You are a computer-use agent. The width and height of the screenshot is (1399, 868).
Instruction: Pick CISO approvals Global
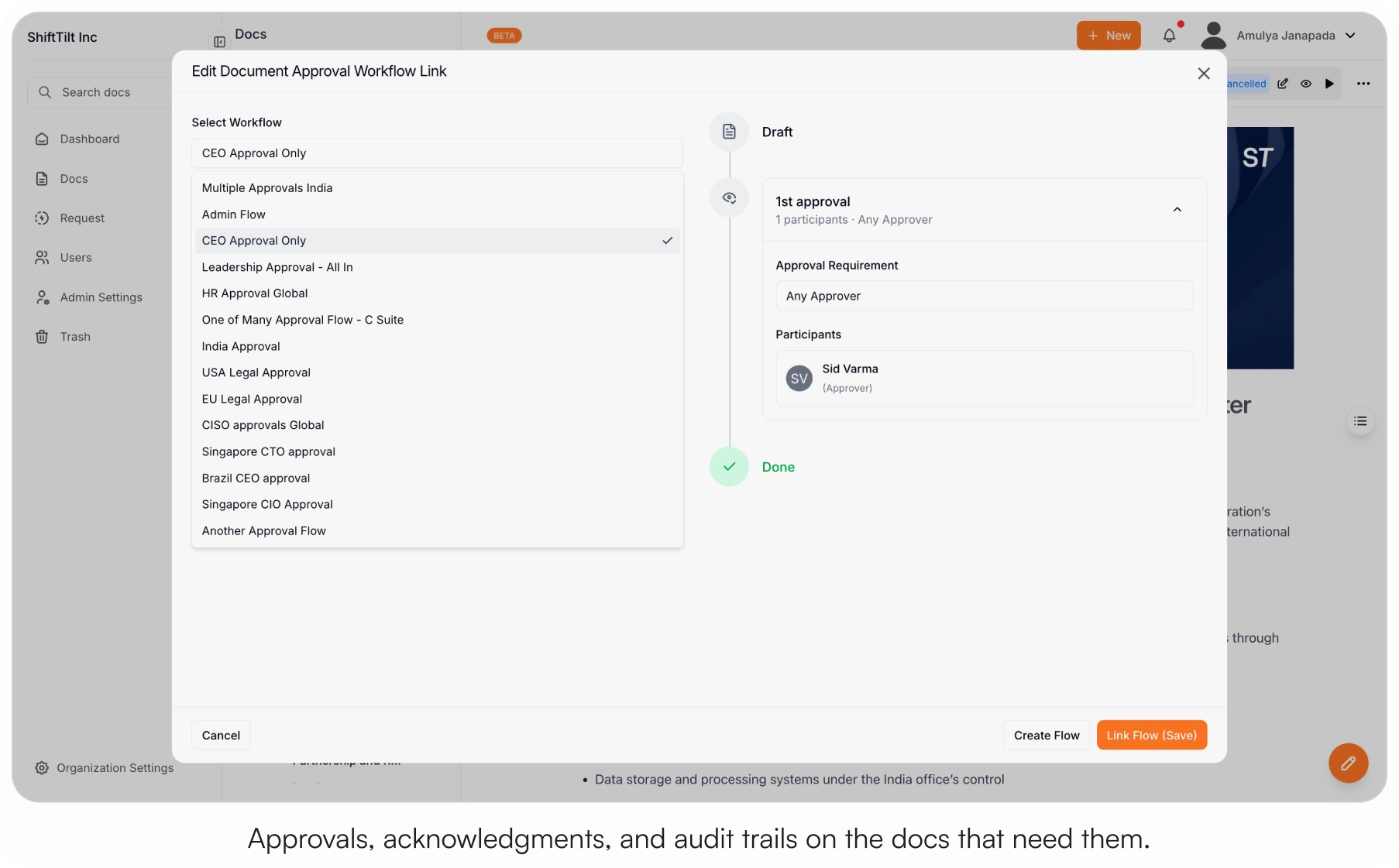(437, 425)
